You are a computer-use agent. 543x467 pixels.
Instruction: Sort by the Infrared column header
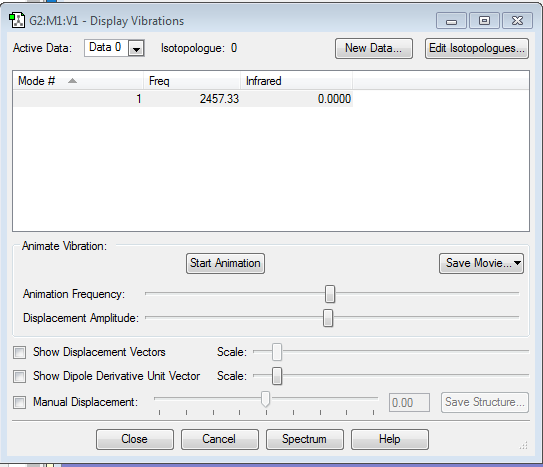[296, 81]
